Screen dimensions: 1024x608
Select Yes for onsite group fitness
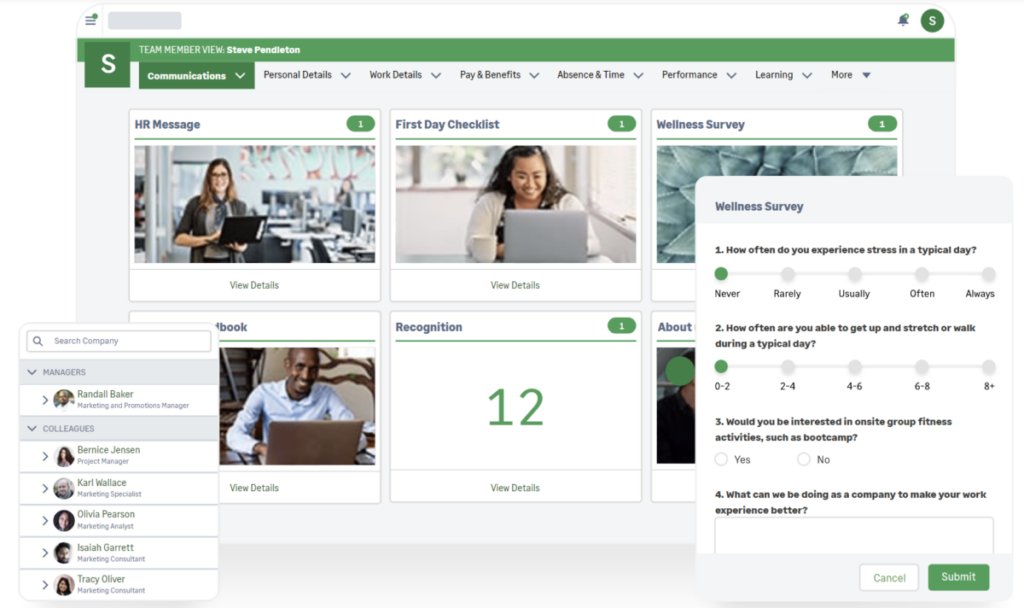click(x=721, y=459)
